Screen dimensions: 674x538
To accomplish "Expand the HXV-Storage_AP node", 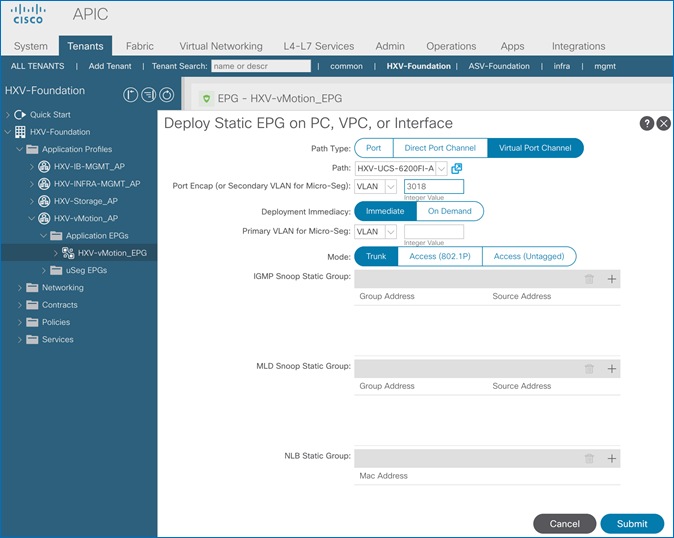I will click(x=32, y=201).
